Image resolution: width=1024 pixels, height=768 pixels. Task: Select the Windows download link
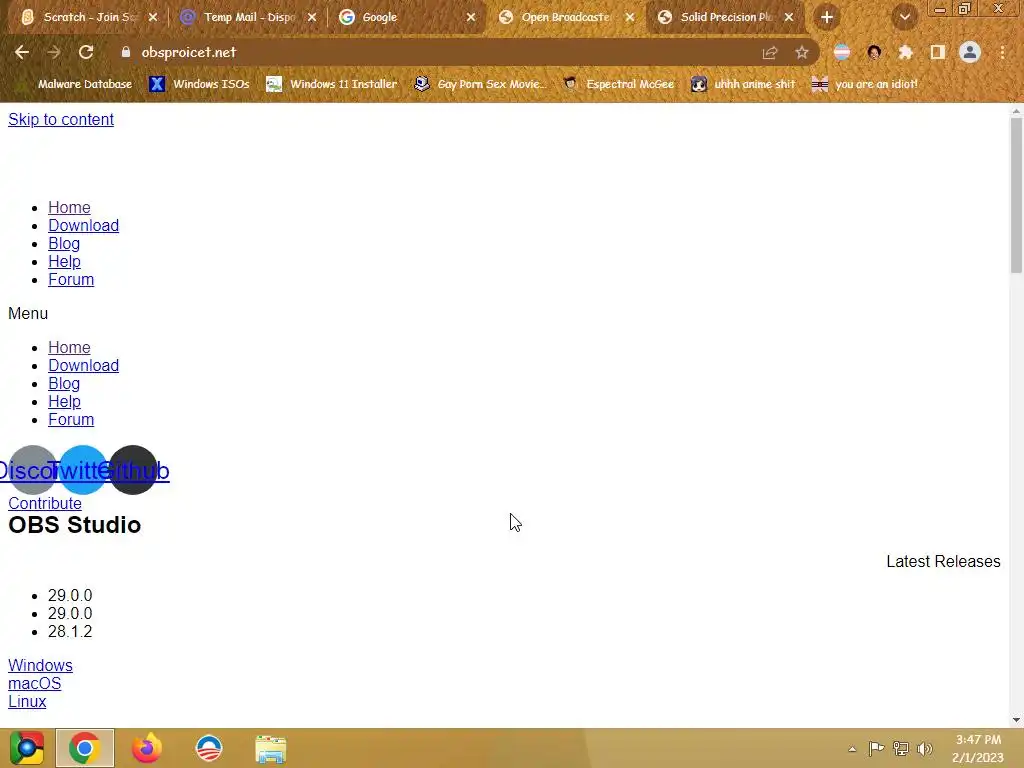(40, 665)
